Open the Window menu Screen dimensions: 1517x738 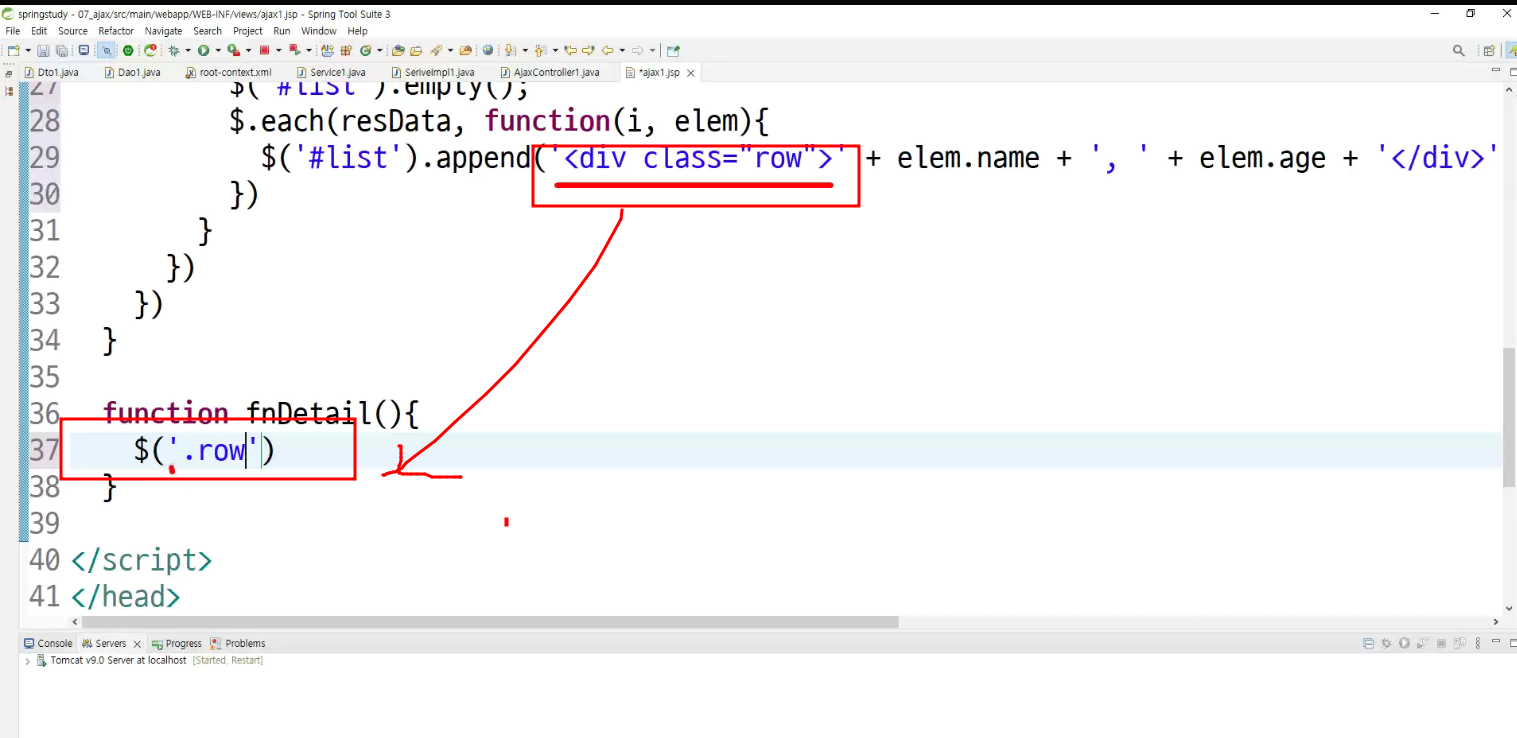[319, 31]
